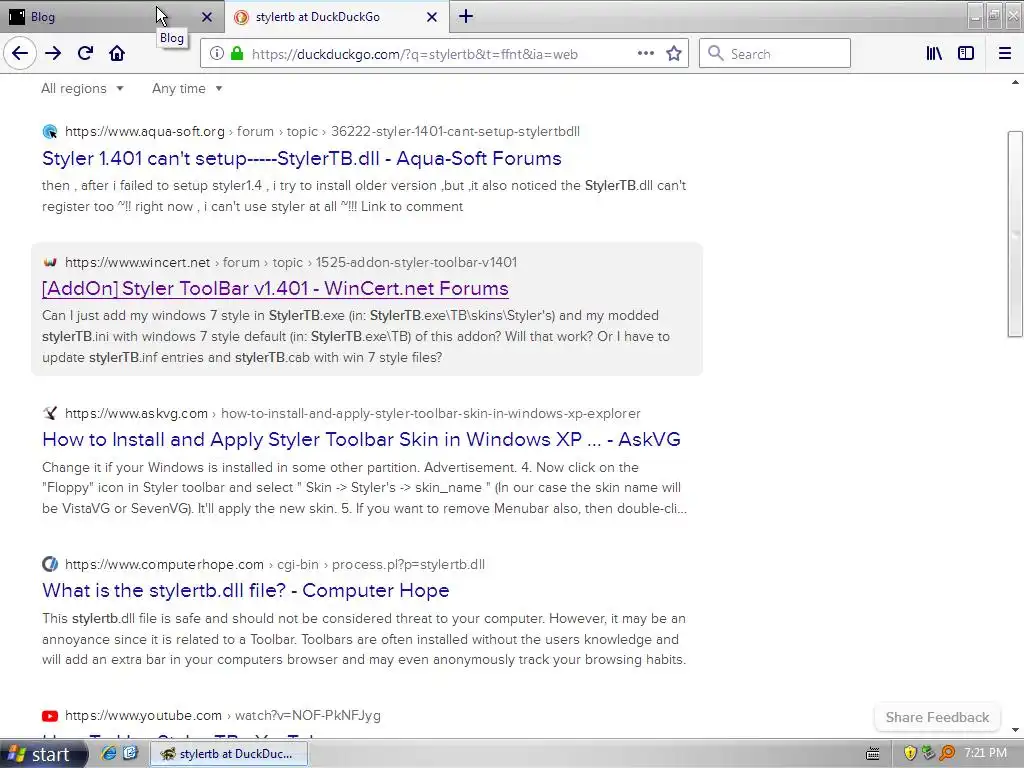Click the magnifier tray icon
The height and width of the screenshot is (768, 1024).
[947, 754]
